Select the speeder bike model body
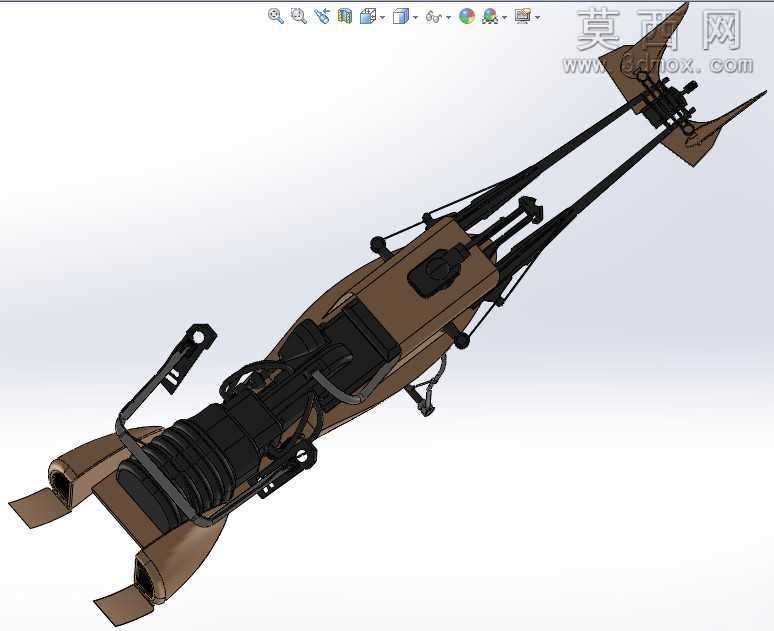774x631 pixels. (385, 316)
